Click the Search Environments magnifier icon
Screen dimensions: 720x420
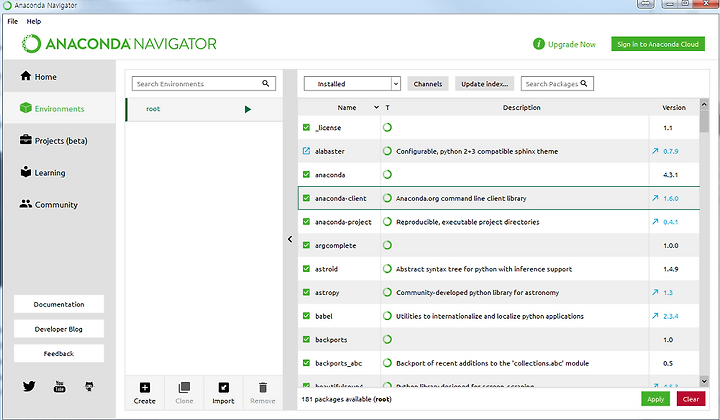point(265,83)
